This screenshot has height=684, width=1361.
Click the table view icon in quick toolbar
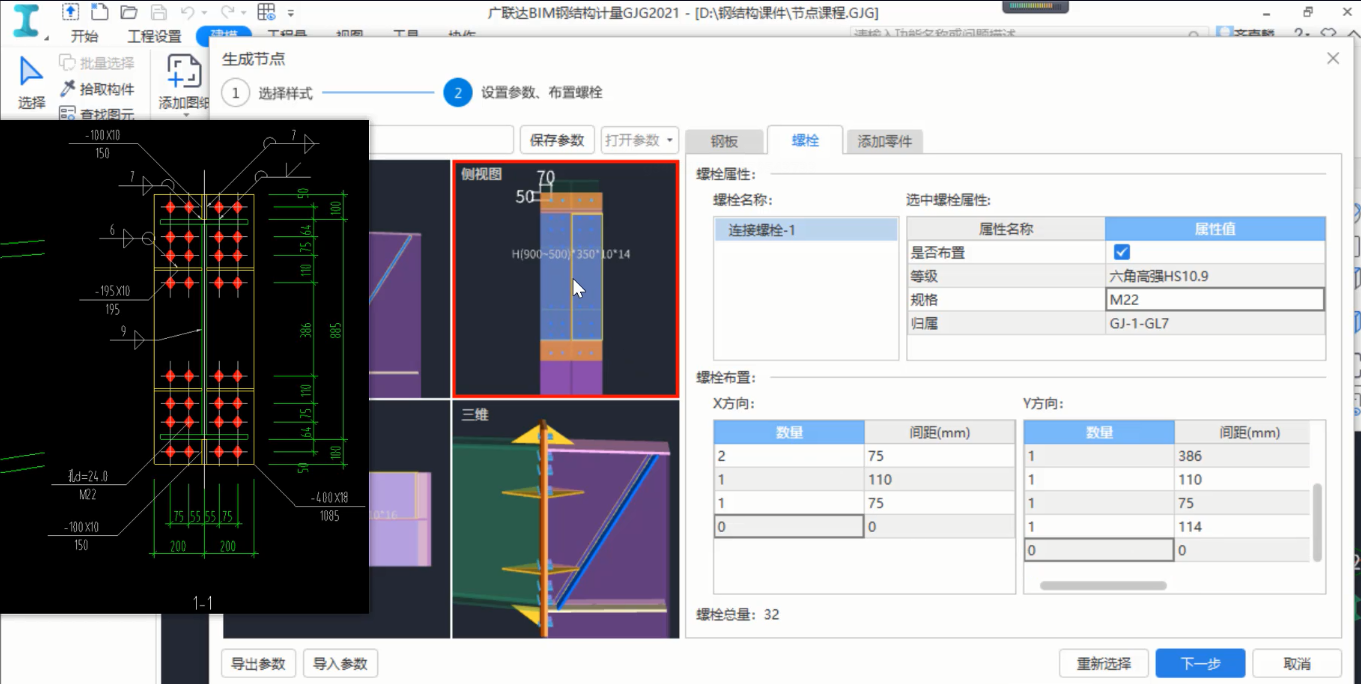tap(266, 13)
